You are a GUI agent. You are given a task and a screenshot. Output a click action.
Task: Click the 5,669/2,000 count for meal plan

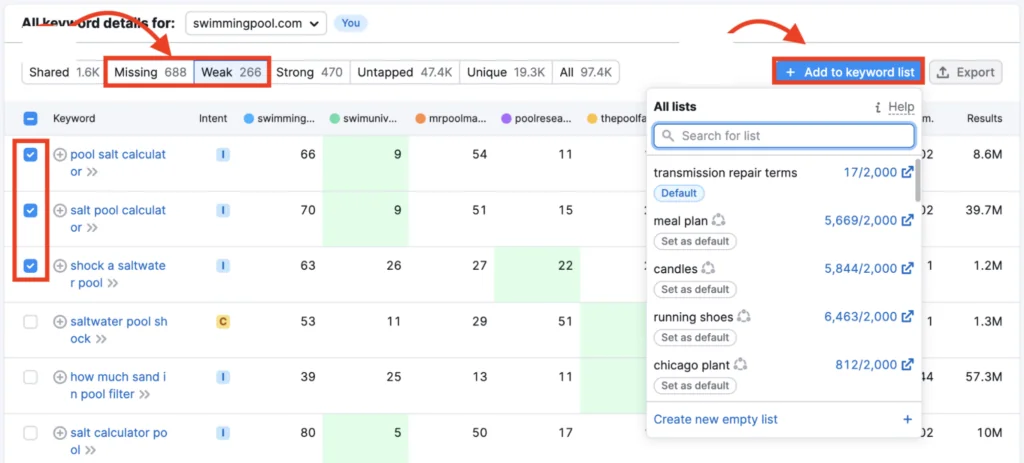point(861,221)
